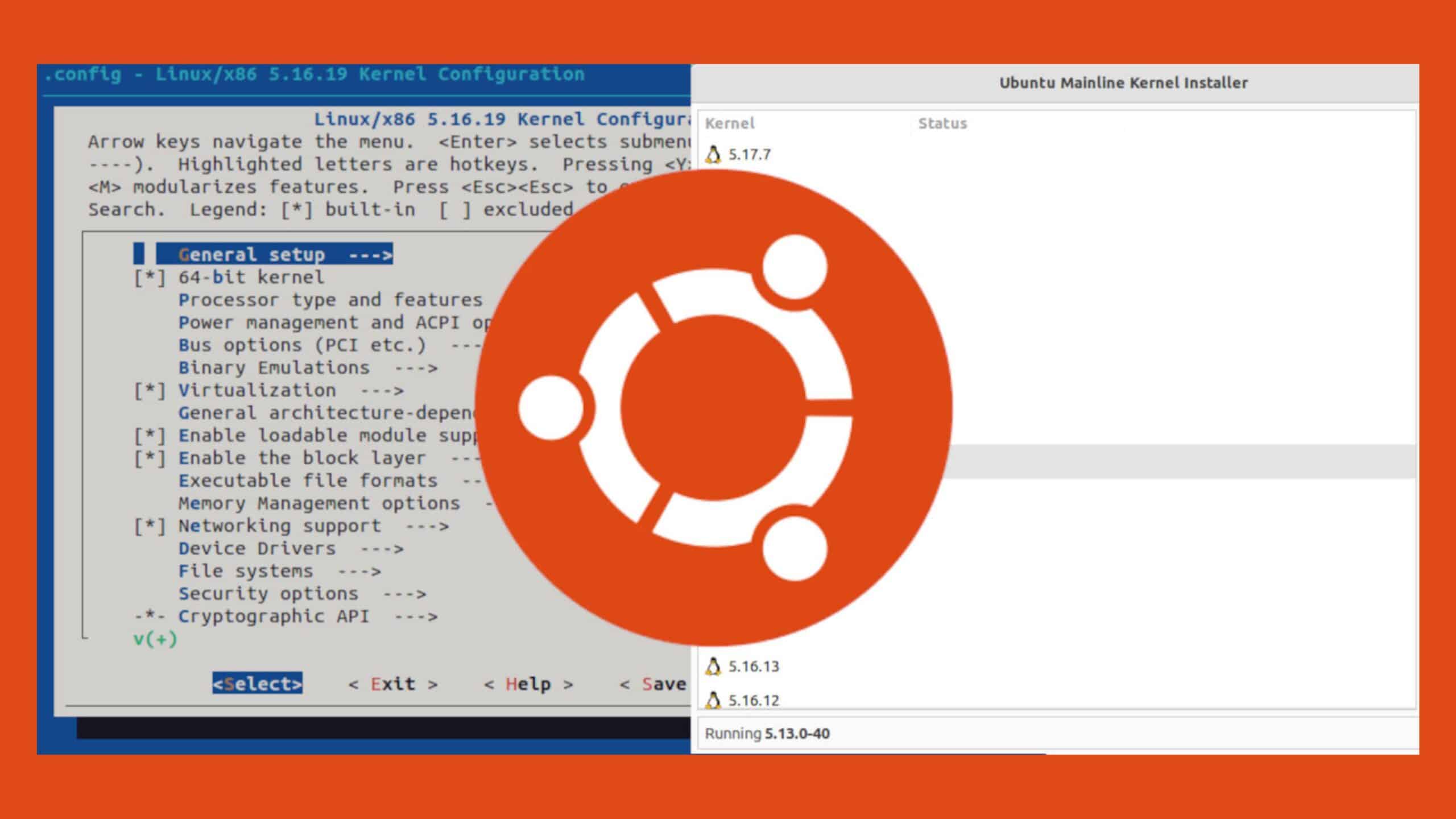Open the File systems submenu
The height and width of the screenshot is (819, 1456).
coord(279,571)
